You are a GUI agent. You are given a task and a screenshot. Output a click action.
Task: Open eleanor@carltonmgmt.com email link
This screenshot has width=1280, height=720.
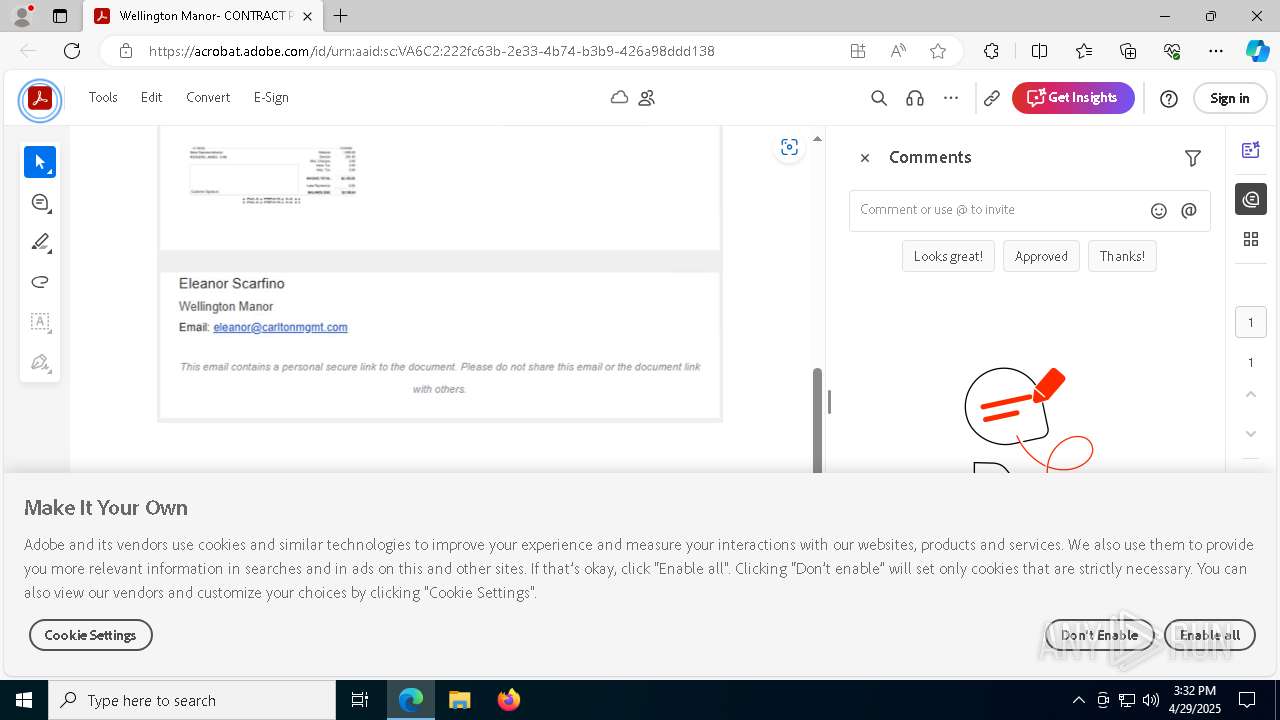[x=280, y=327]
